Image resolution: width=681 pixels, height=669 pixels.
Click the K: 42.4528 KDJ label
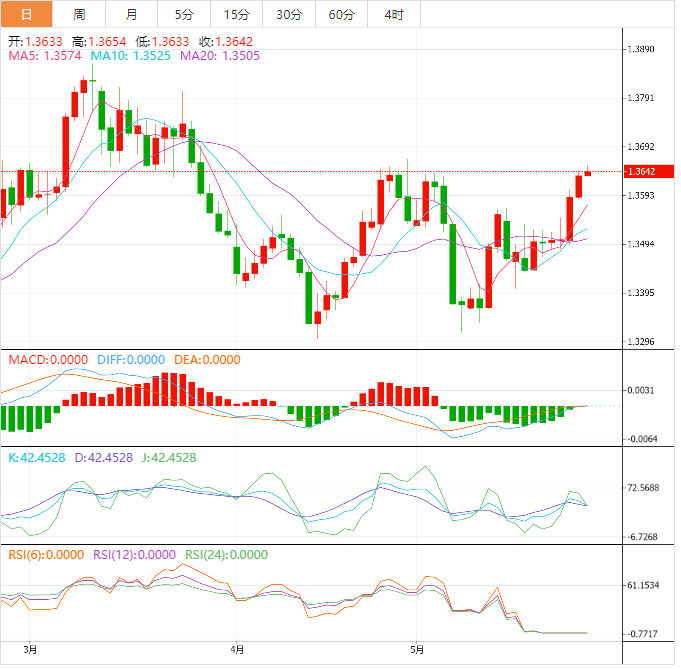[45, 457]
